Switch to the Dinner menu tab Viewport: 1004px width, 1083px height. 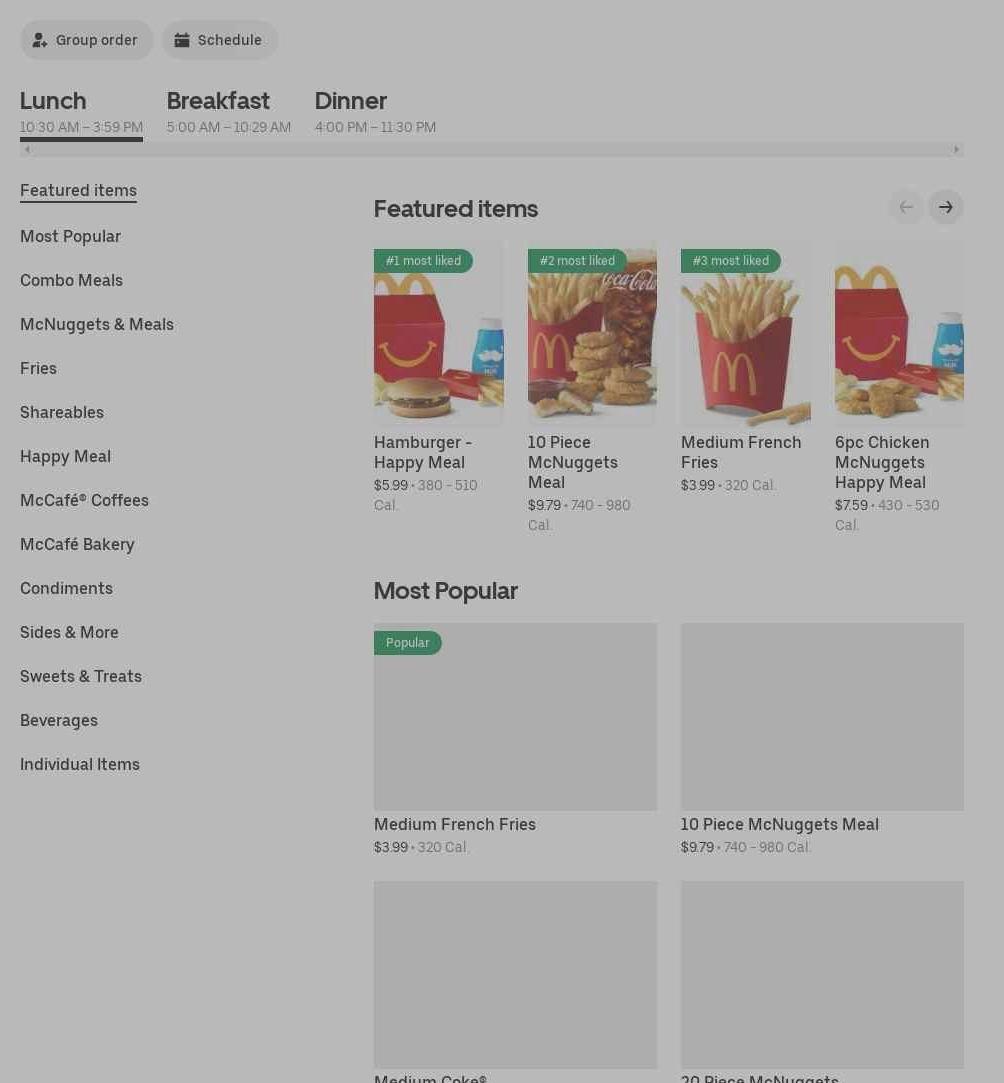pos(375,112)
